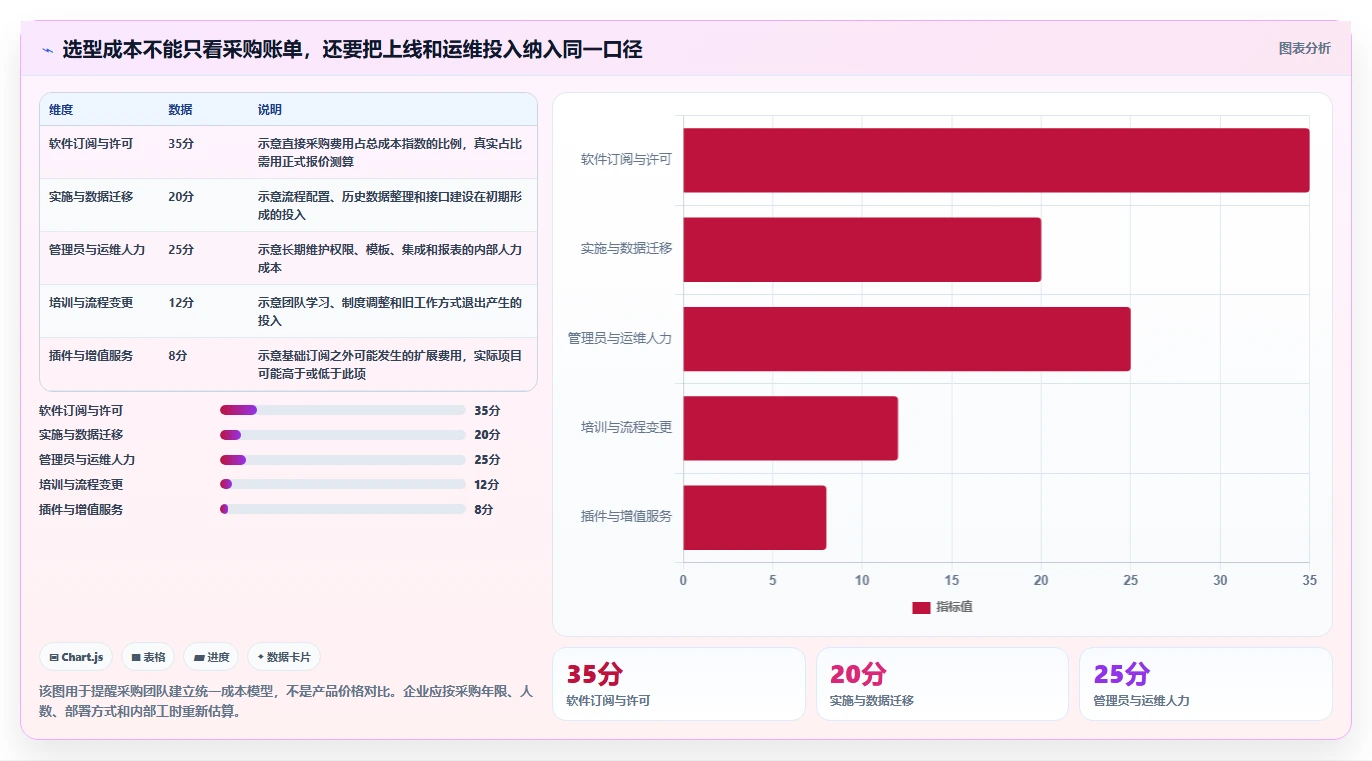Image resolution: width=1372 pixels, height=761 pixels.
Task: Select 管理员与运维人力 in the table's first column
Action: tap(97, 250)
